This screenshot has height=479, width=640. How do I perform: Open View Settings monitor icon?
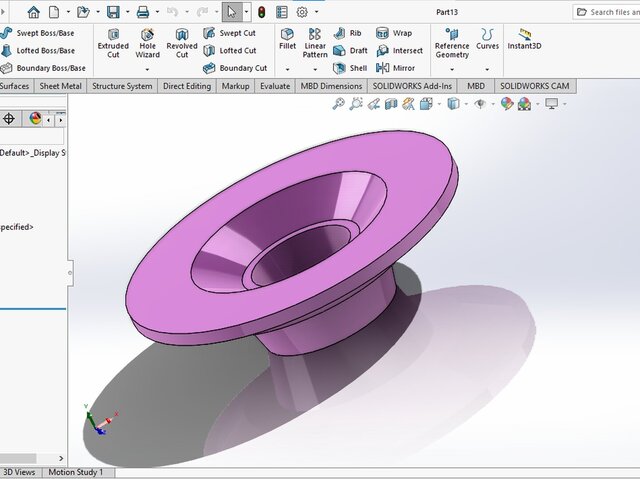tap(551, 104)
